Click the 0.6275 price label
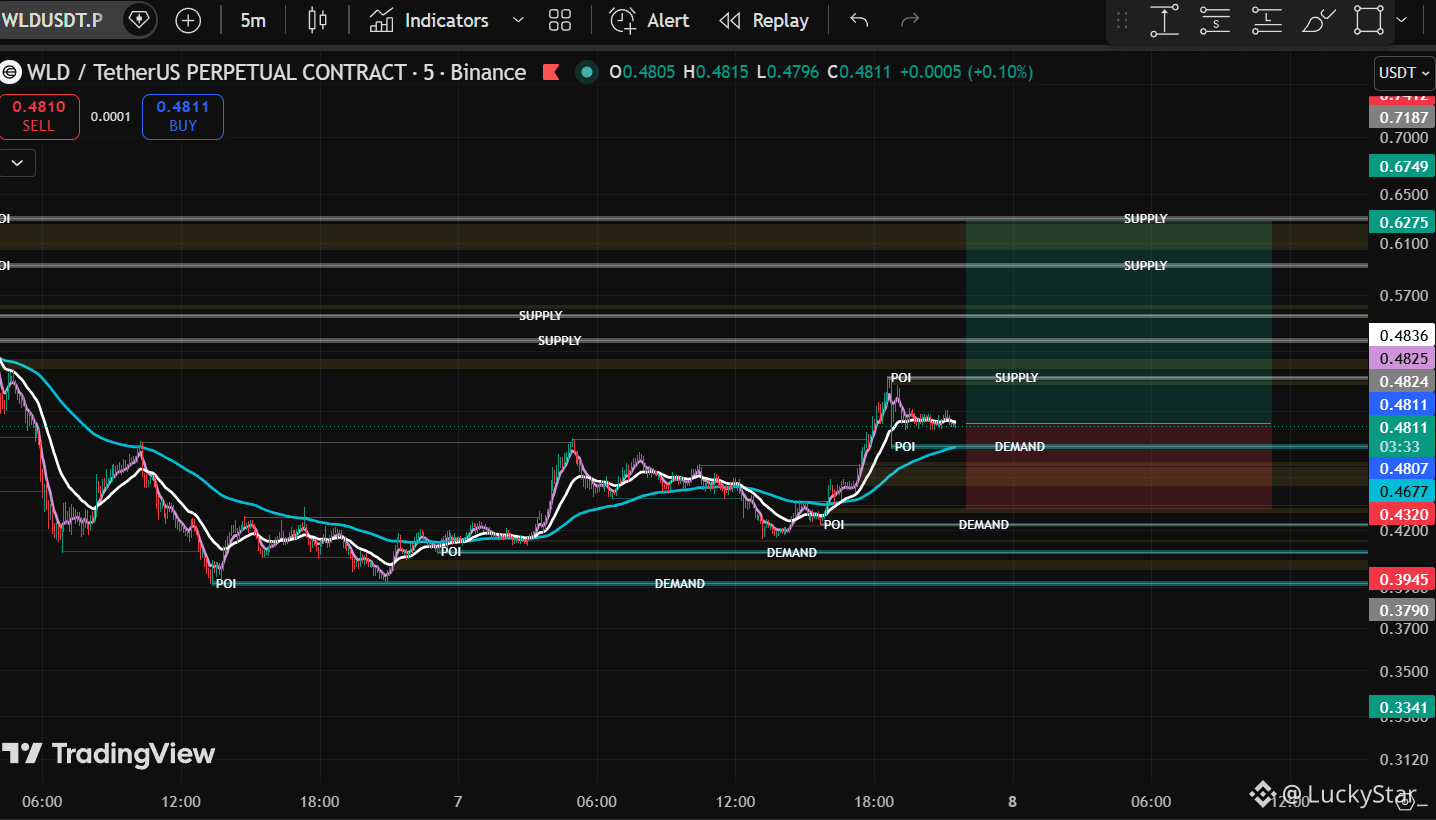 (x=1402, y=222)
